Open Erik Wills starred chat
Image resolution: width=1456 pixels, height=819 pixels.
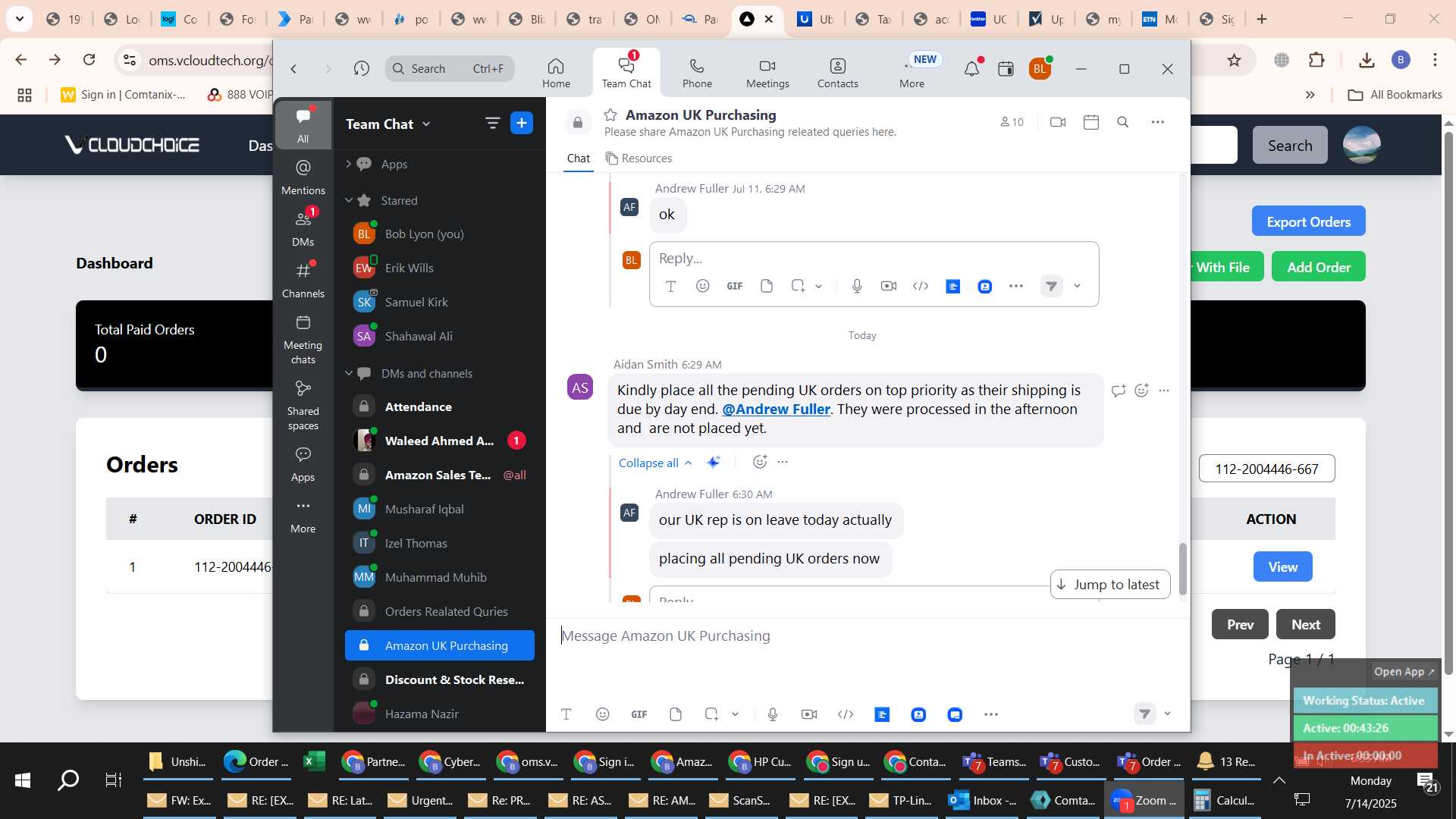440,268
